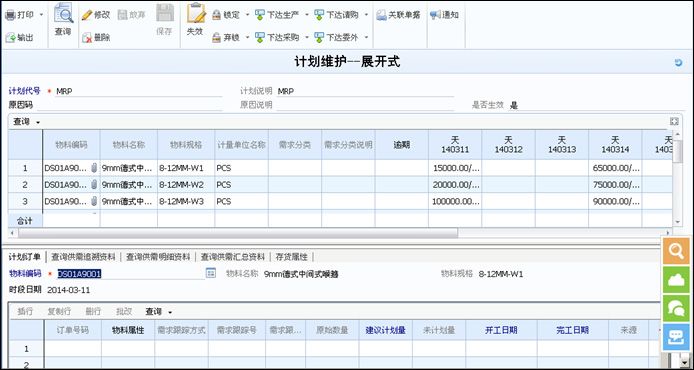This screenshot has height=370, width=694.
Task: Click the 查询 magnifier toolbar icon
Action: click(x=63, y=13)
